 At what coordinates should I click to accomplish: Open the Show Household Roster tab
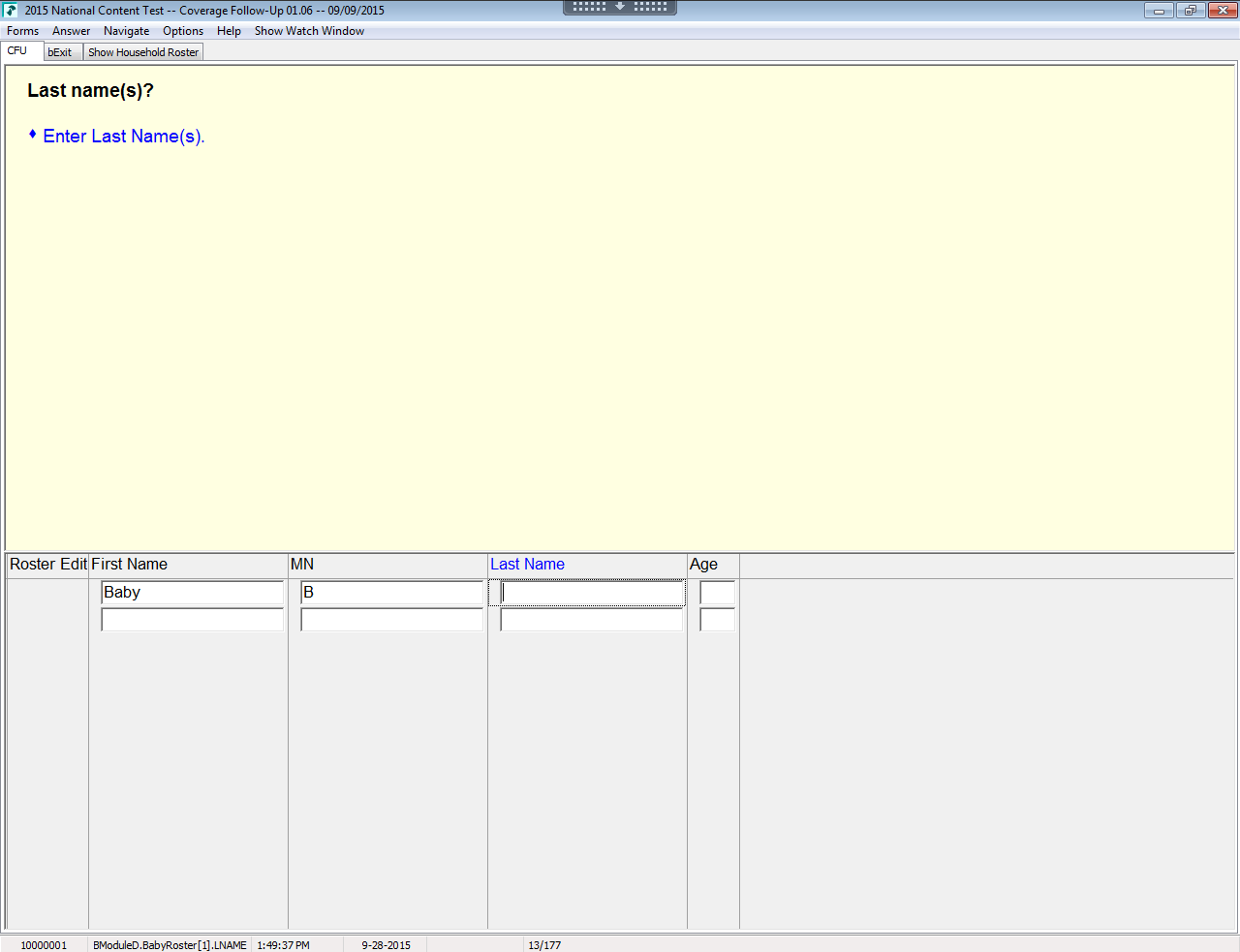pos(143,52)
